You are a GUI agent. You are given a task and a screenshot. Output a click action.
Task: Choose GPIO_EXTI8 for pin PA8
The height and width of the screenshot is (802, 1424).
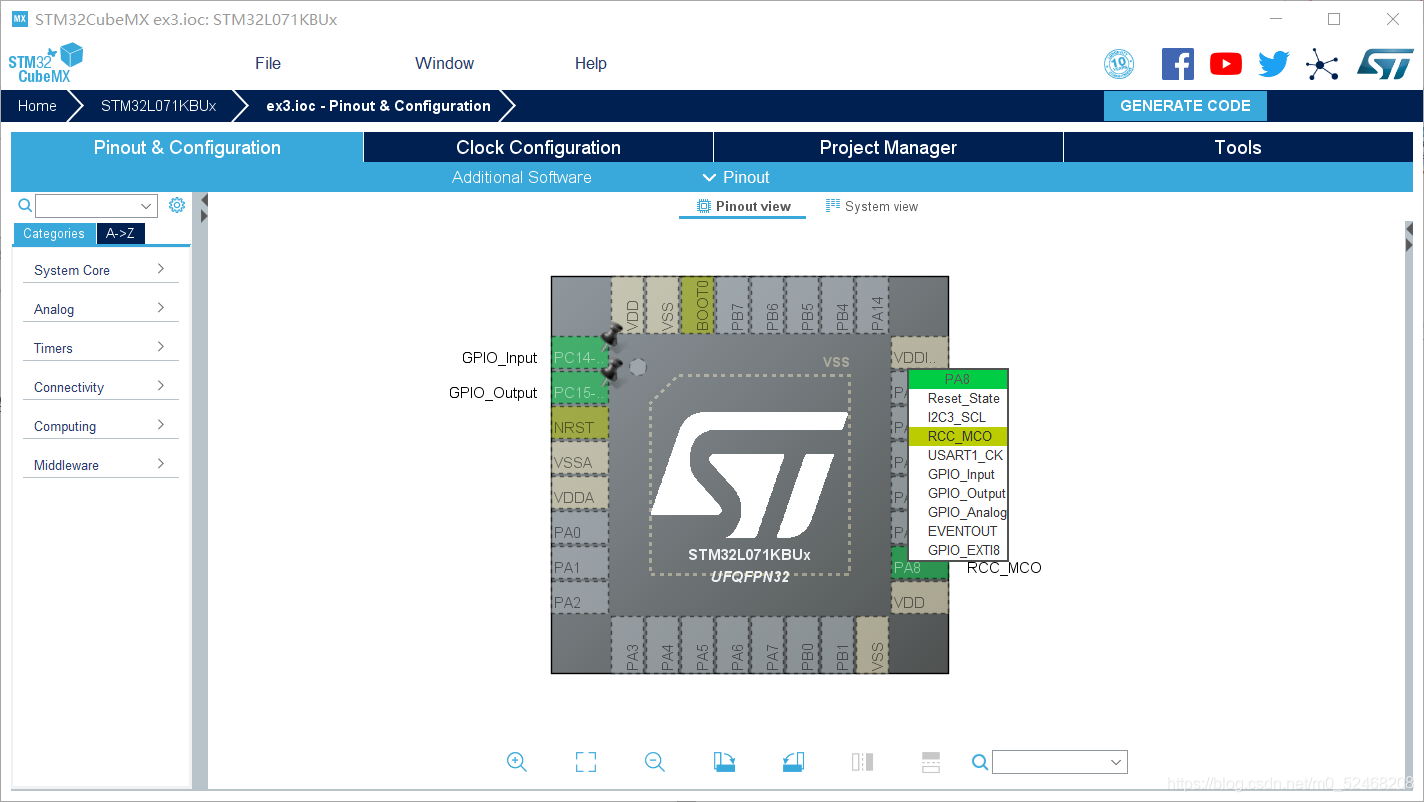[958, 550]
